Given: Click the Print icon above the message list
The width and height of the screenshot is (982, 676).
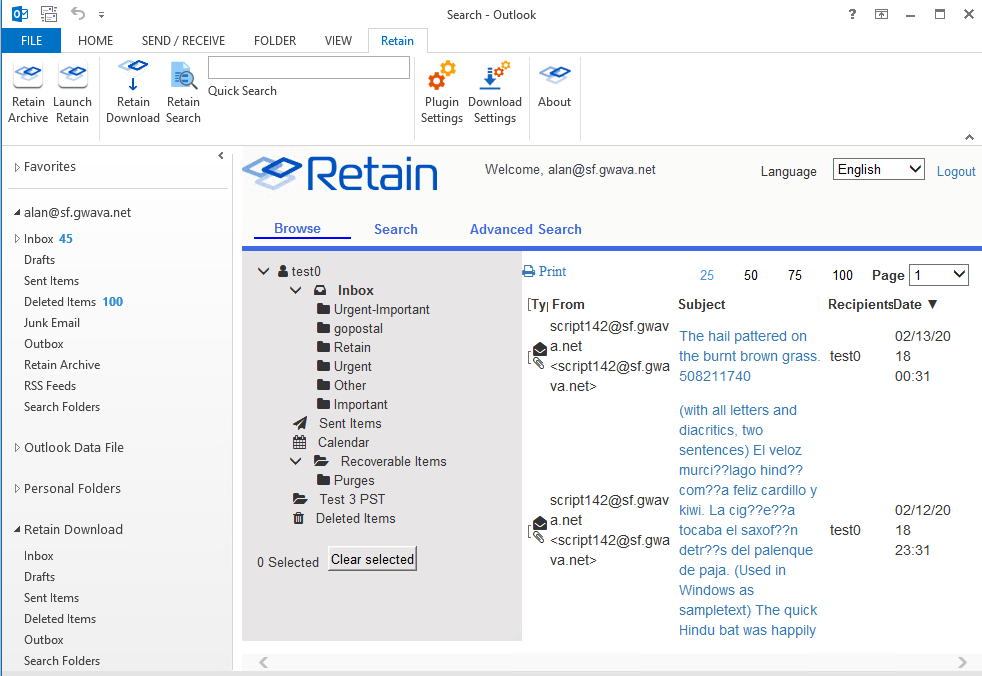Looking at the screenshot, I should pyautogui.click(x=529, y=272).
